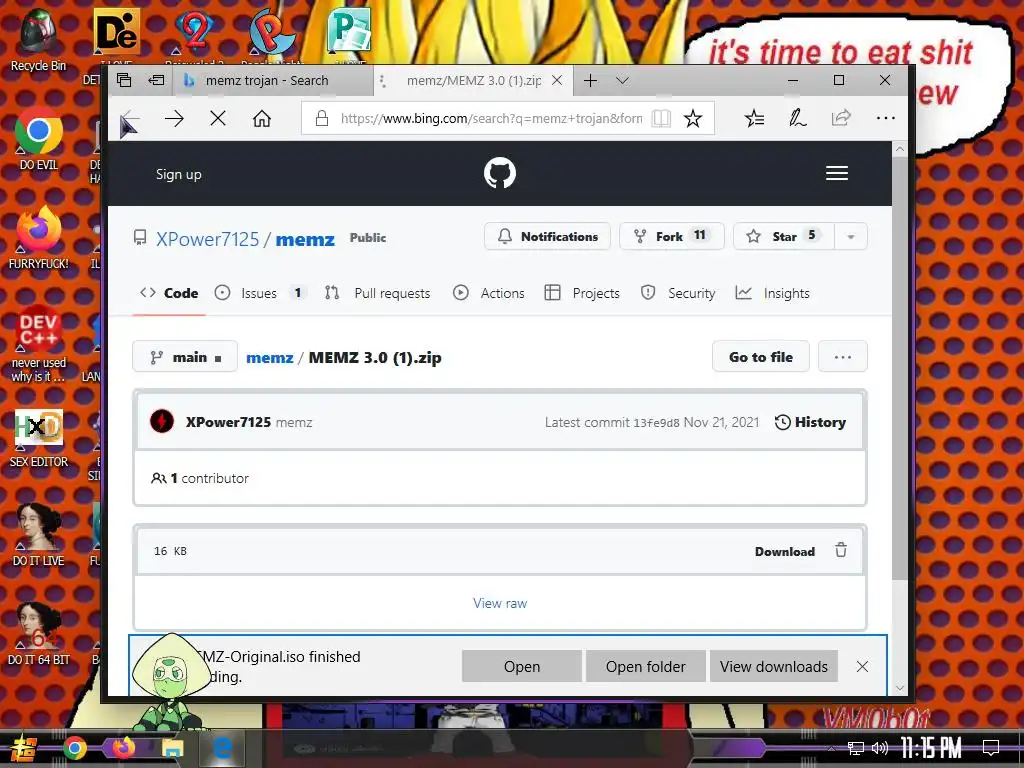Click the taskbar clock showing 11:15 PM

(x=931, y=748)
